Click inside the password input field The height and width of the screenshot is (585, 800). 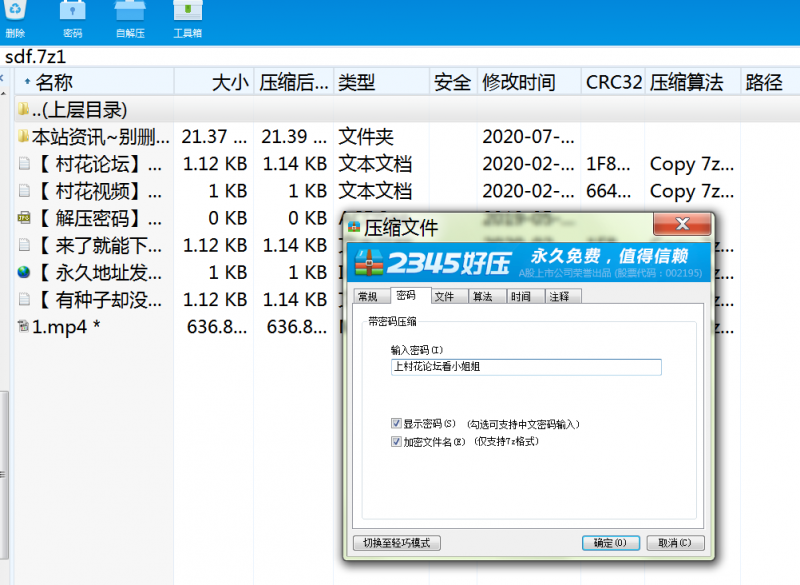point(525,367)
